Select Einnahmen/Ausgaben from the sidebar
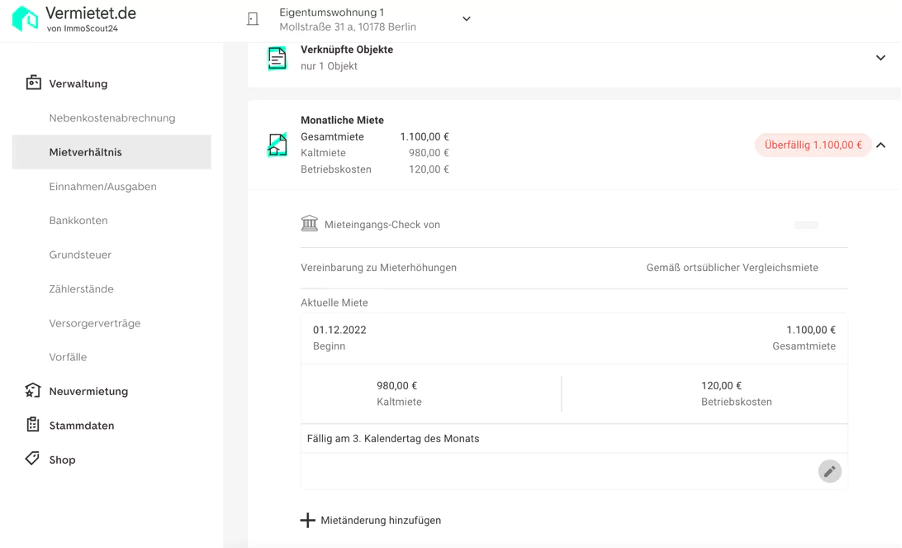The image size is (902, 548). click(103, 187)
